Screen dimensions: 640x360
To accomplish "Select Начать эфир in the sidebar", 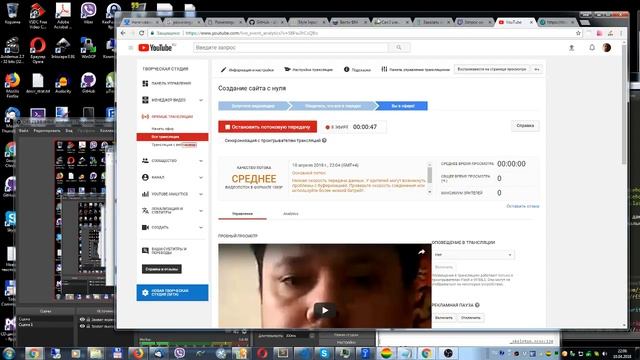I will pyautogui.click(x=162, y=129).
